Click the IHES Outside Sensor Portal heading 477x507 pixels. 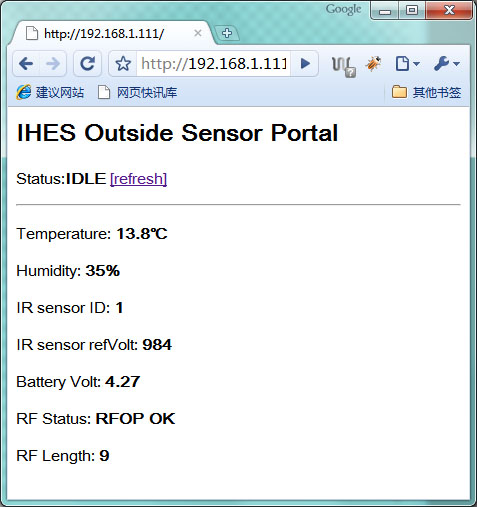177,133
